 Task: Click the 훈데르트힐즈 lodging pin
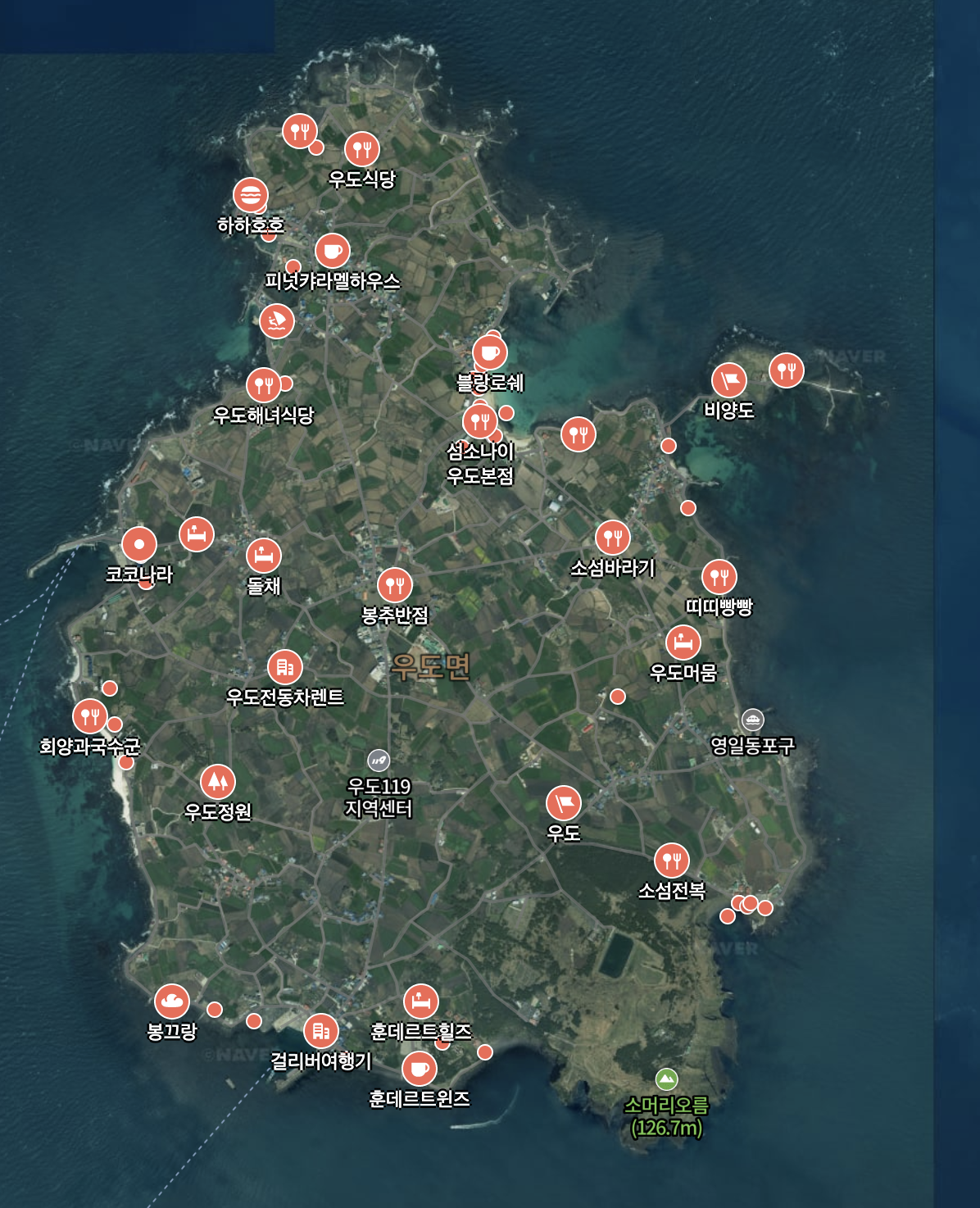coord(420,1001)
